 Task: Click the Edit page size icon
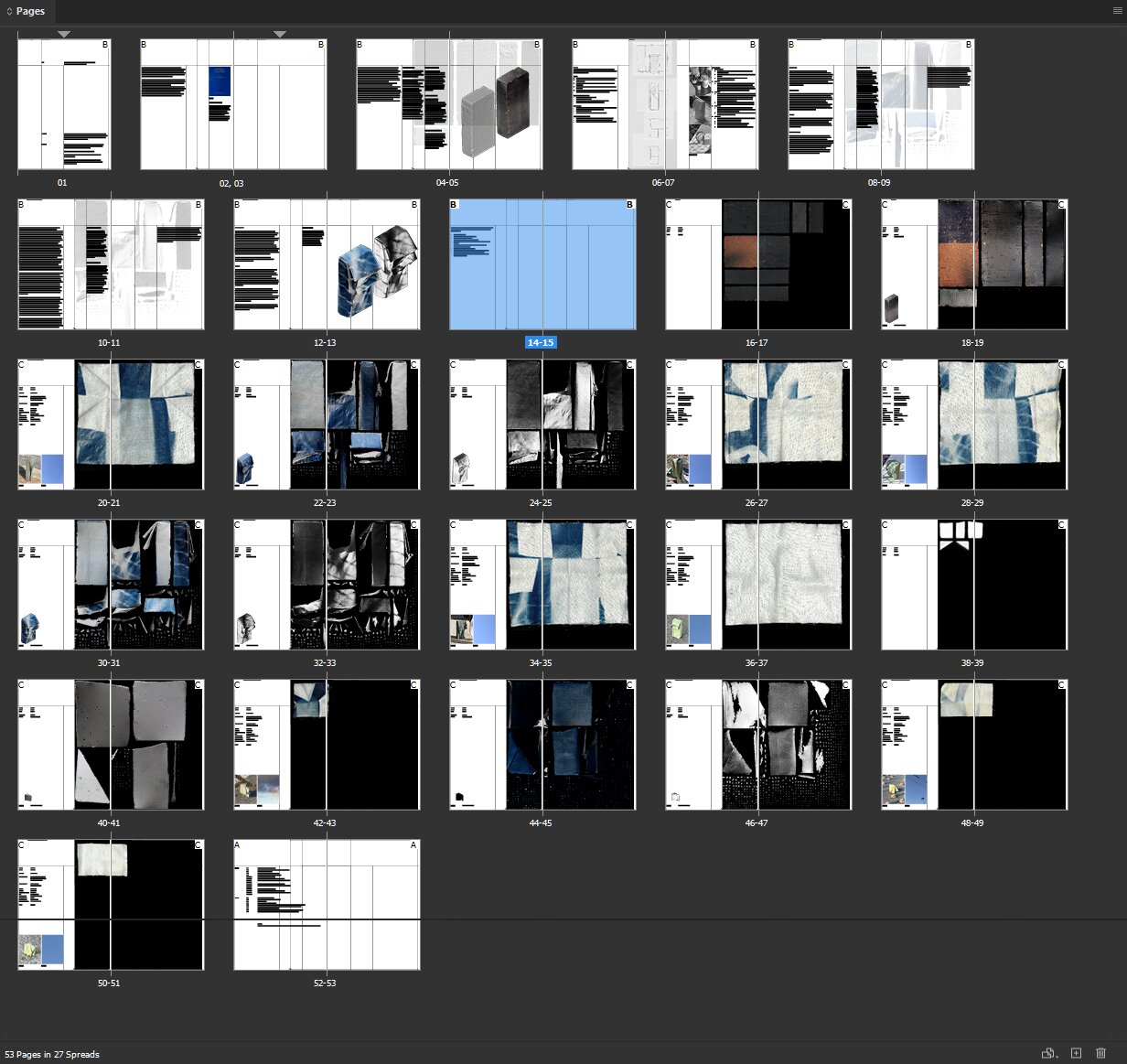pos(1049,1053)
